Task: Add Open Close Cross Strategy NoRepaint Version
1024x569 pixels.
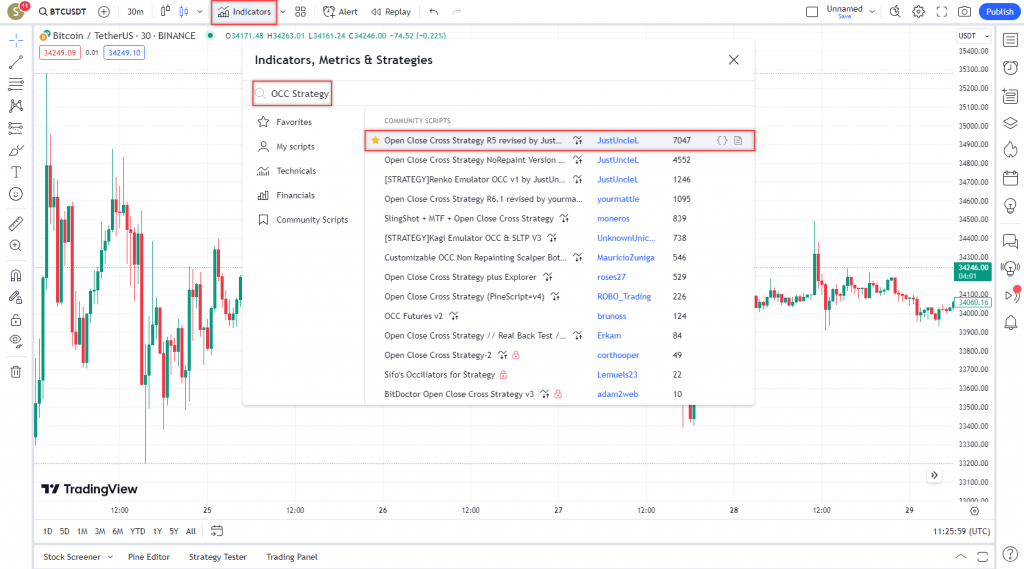Action: [474, 160]
